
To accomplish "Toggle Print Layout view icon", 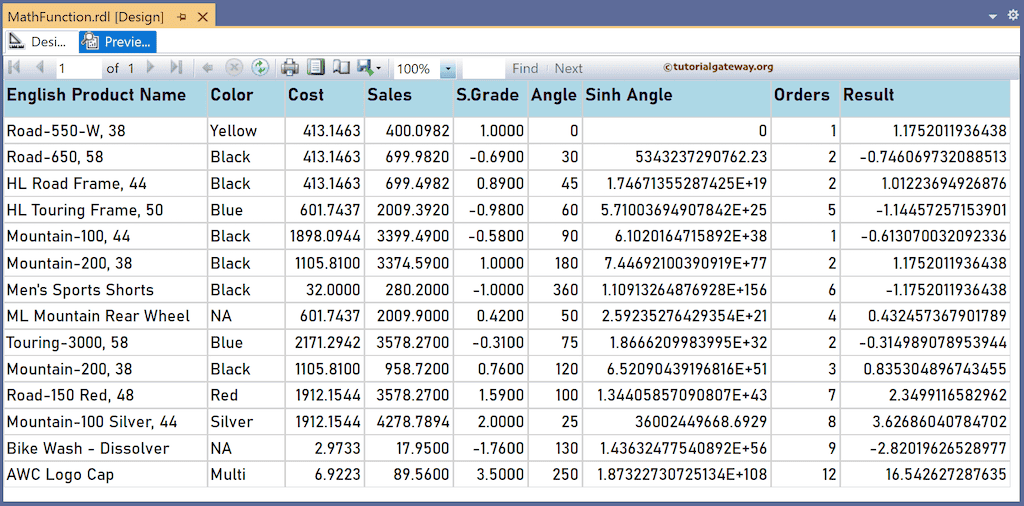I will tap(316, 68).
